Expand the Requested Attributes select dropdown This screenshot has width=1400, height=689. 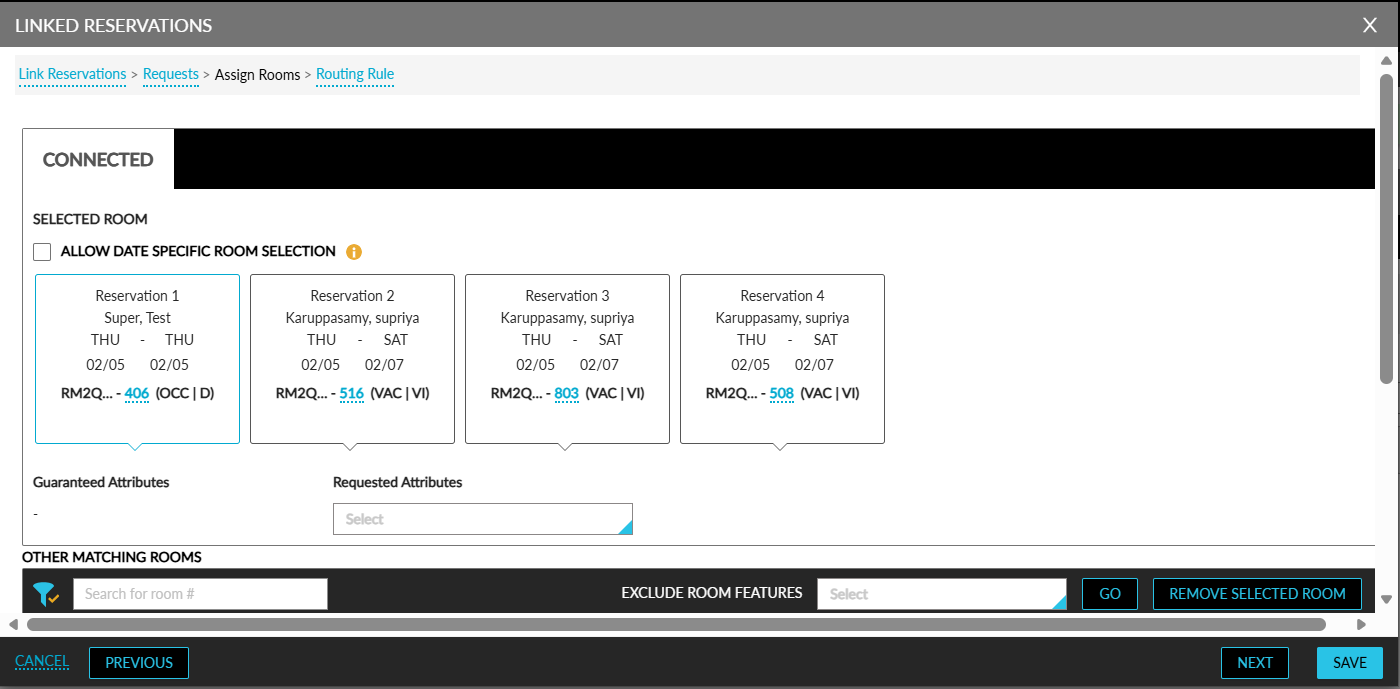coord(483,519)
